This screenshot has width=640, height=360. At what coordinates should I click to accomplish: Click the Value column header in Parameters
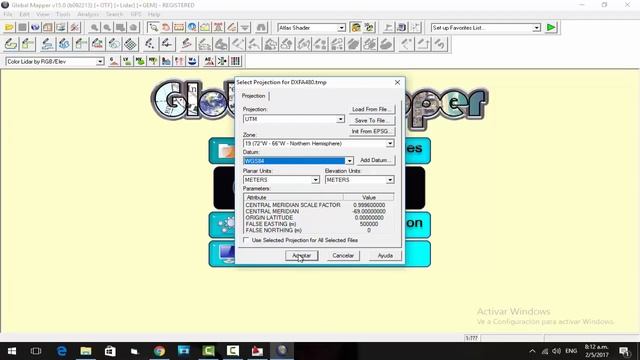click(369, 197)
